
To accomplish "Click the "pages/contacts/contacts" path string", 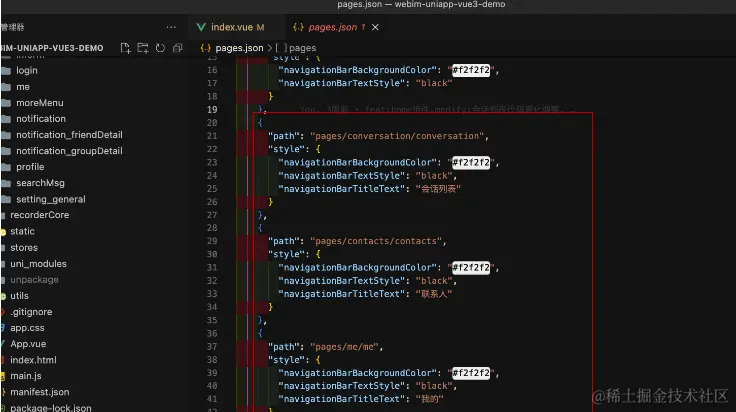I will pos(376,241).
